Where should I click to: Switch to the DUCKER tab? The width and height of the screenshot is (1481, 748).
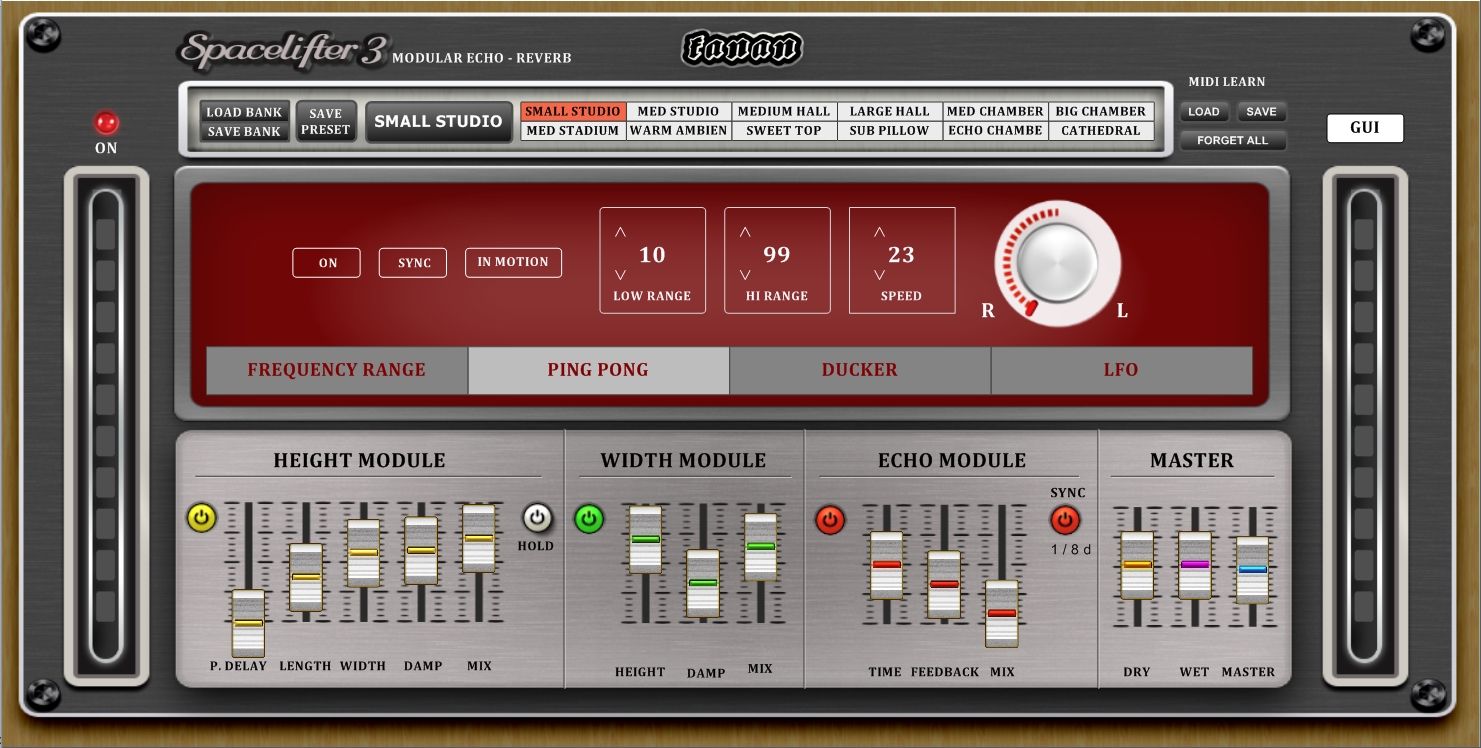(x=859, y=370)
